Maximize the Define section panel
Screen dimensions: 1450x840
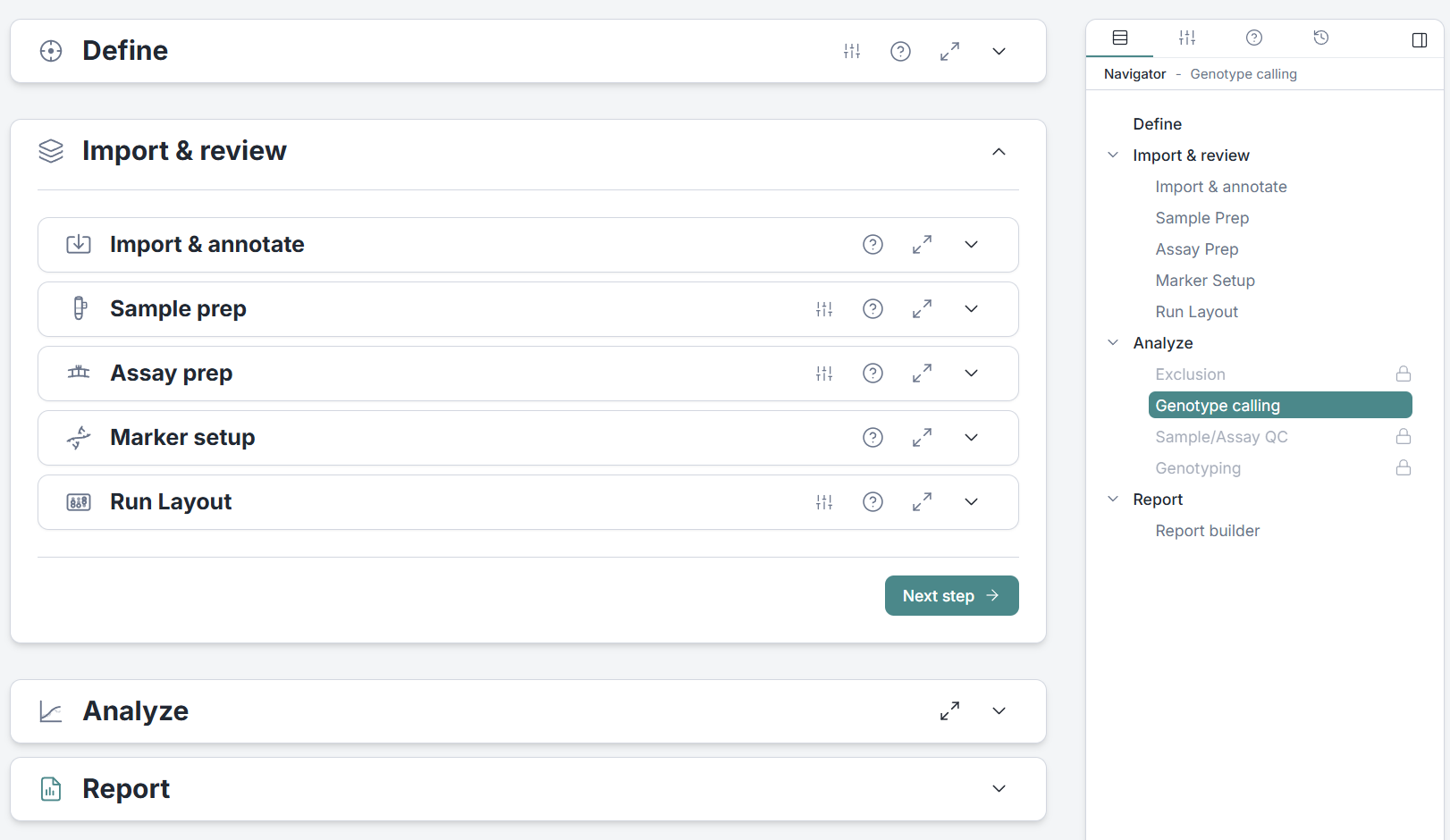pos(949,51)
